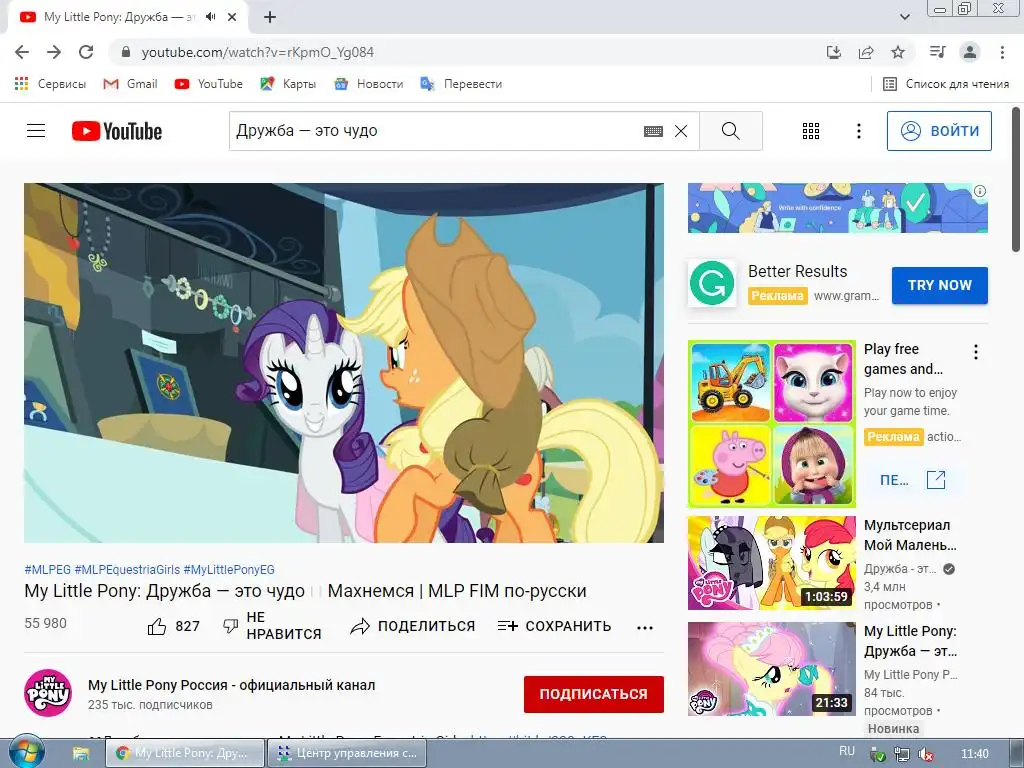The width and height of the screenshot is (1024, 768).
Task: Click the video player to pause
Action: 344,362
